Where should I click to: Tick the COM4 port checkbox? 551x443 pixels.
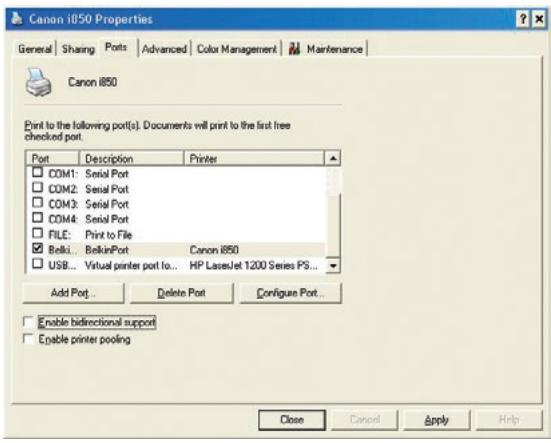(x=38, y=217)
